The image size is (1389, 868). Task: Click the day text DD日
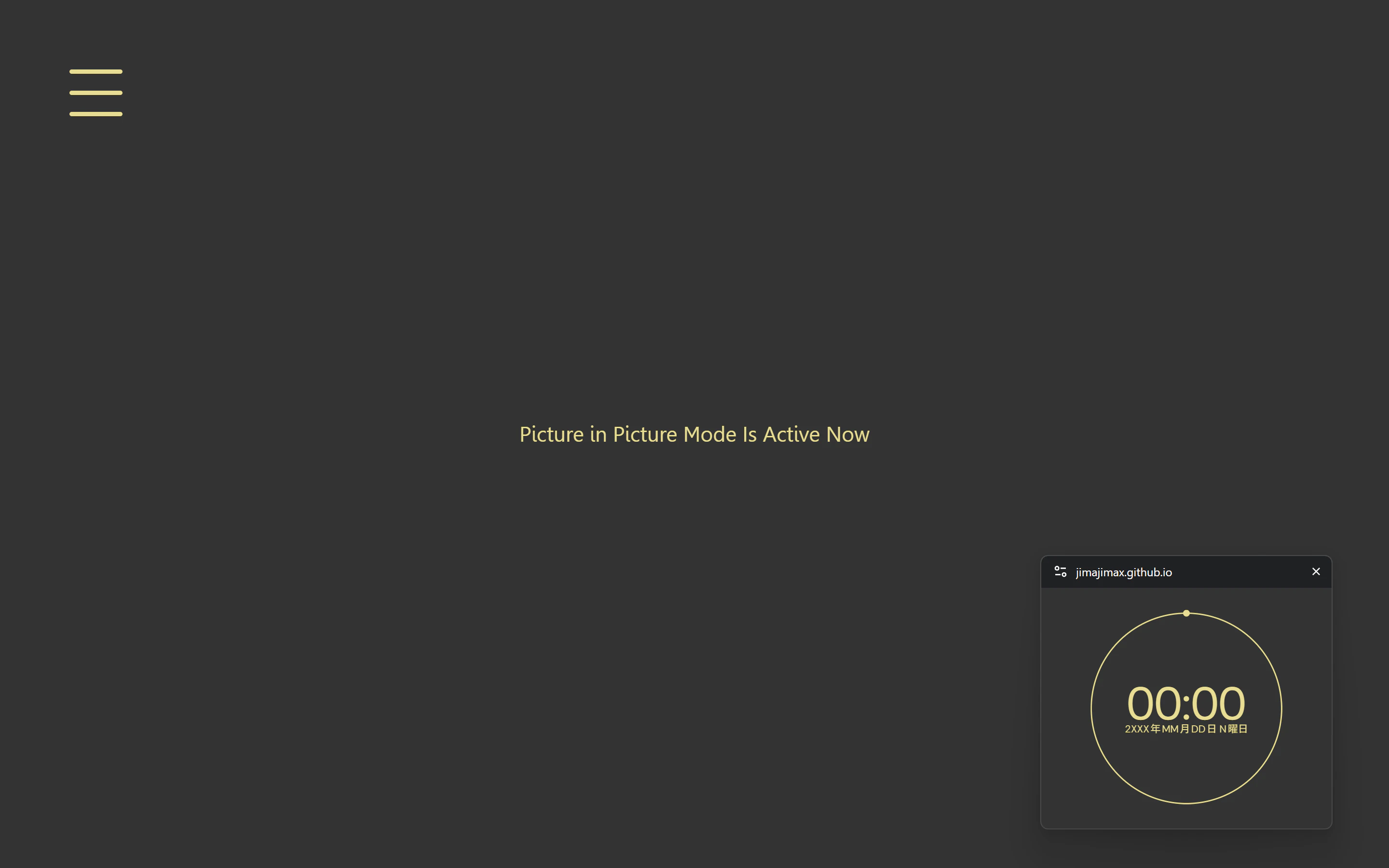pyautogui.click(x=1204, y=729)
